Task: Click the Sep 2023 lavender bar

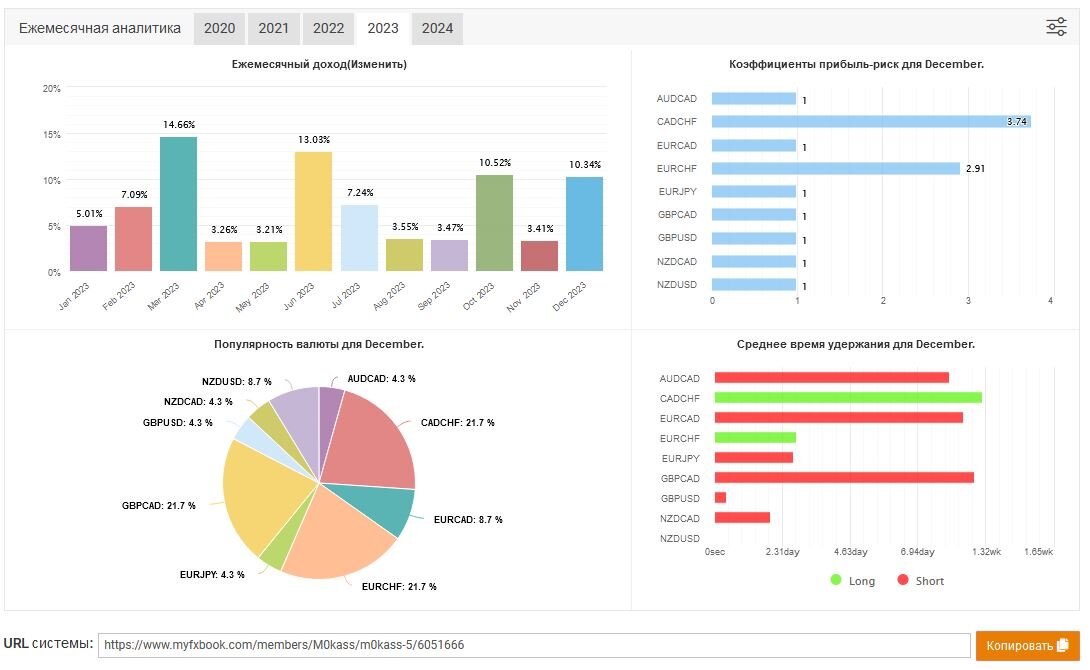Action: tap(449, 255)
